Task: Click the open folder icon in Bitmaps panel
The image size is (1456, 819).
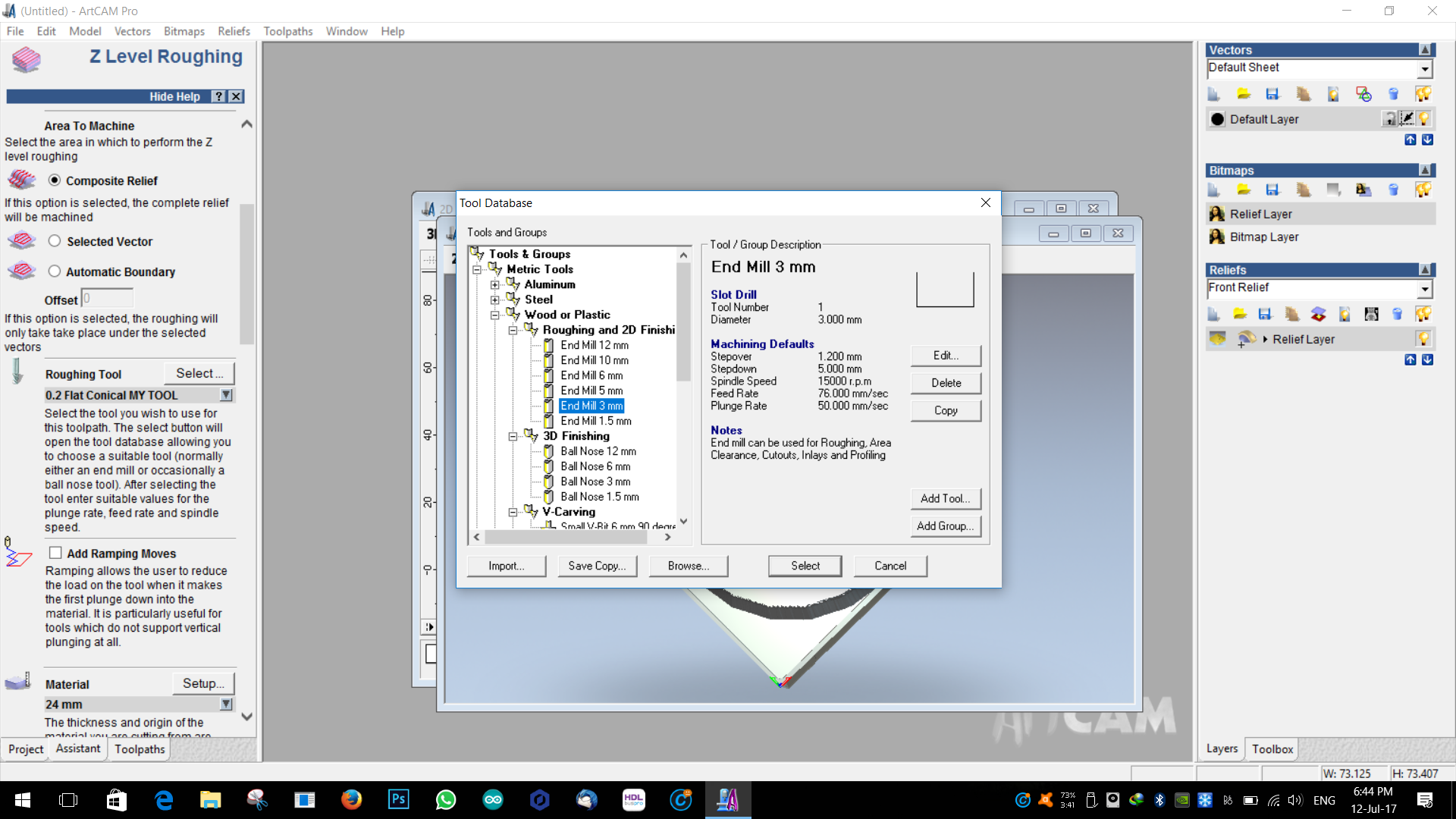Action: [1244, 190]
